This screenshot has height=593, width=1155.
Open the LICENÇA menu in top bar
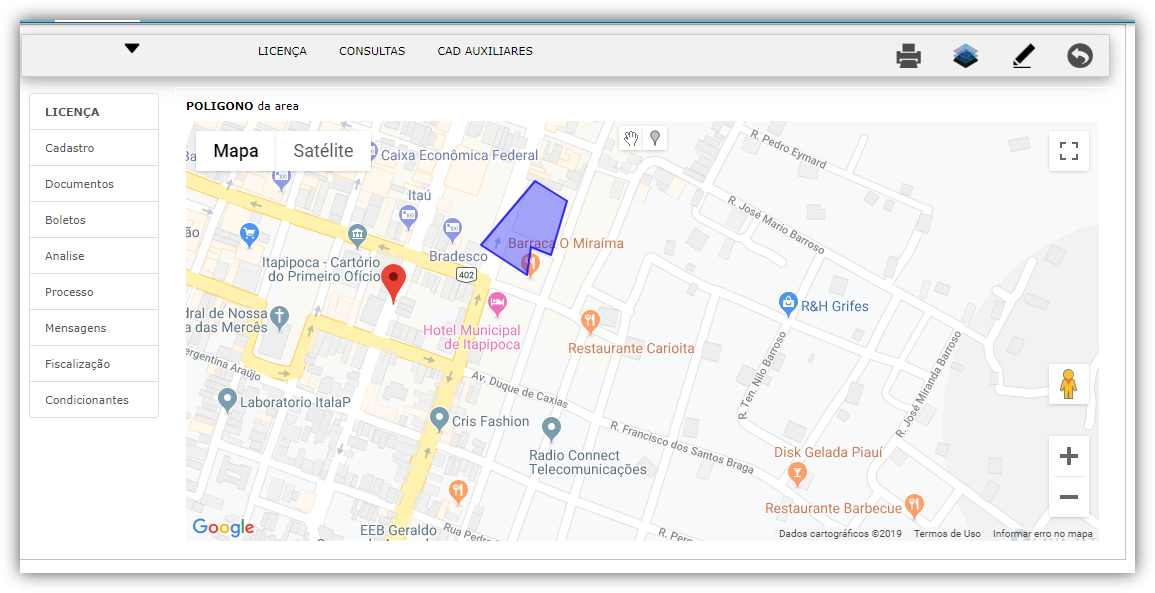click(x=282, y=51)
